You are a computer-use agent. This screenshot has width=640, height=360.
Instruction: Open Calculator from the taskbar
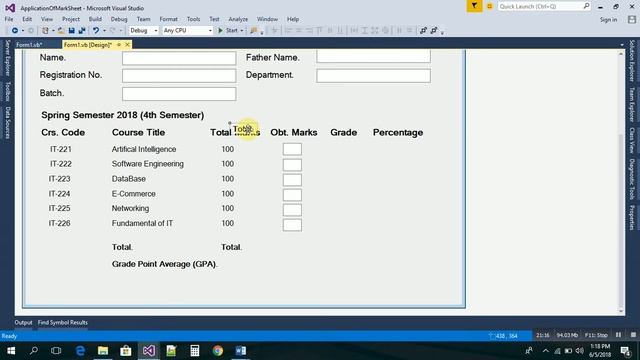pyautogui.click(x=195, y=351)
